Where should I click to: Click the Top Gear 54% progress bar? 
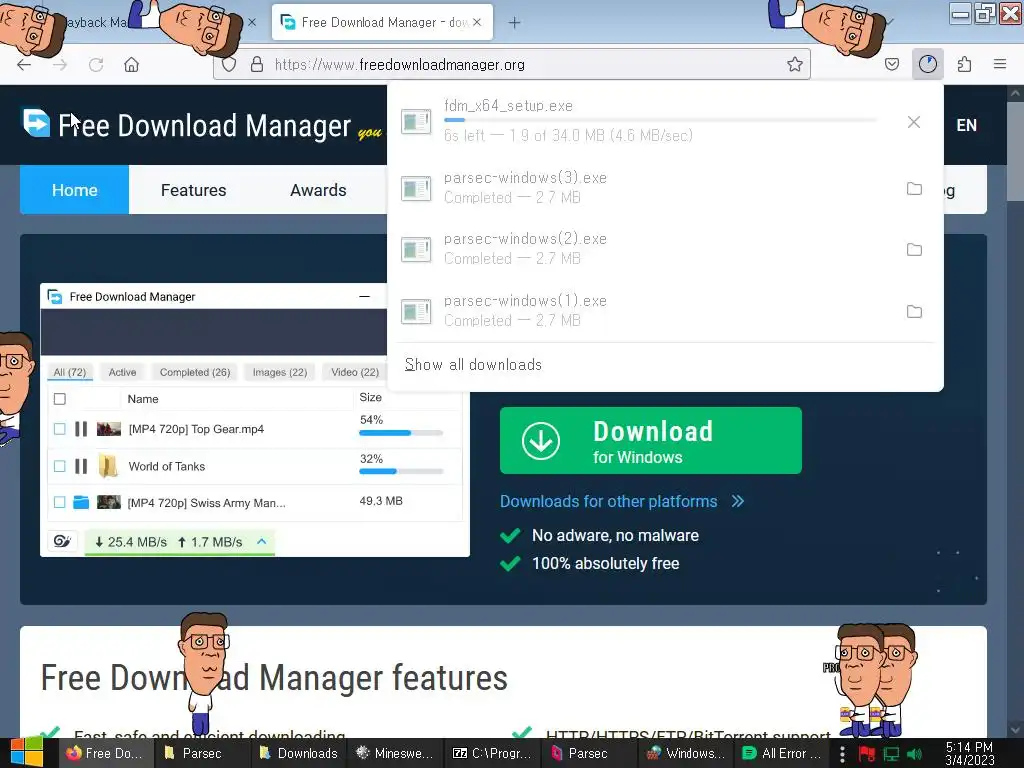[x=401, y=433]
